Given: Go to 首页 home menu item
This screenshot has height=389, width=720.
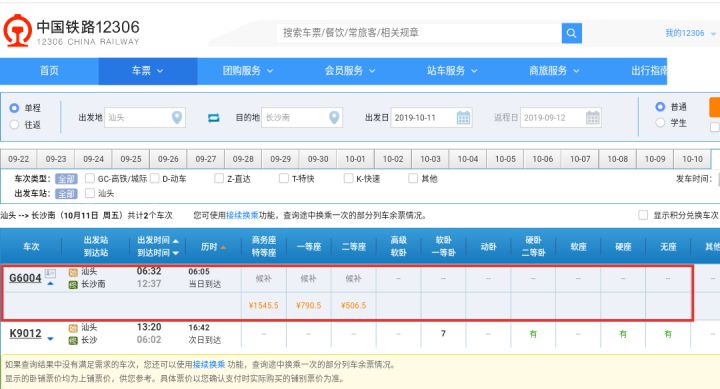Looking at the screenshot, I should (x=49, y=71).
